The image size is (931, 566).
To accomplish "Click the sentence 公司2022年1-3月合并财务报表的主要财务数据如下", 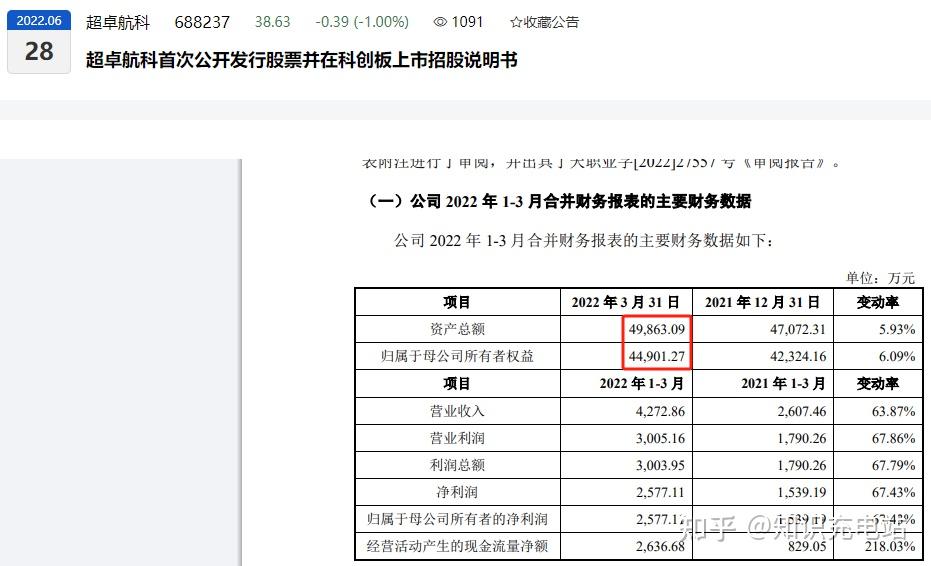I will [x=584, y=241].
